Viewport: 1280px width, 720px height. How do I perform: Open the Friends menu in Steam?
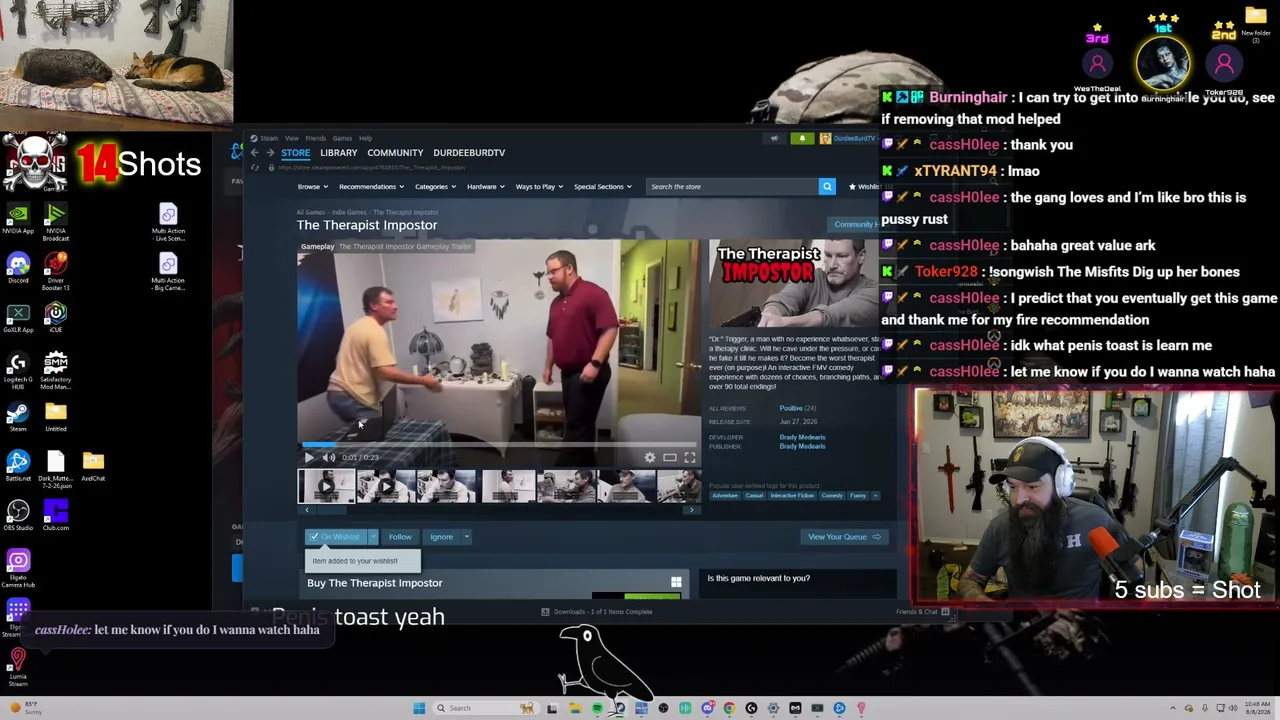click(x=316, y=138)
